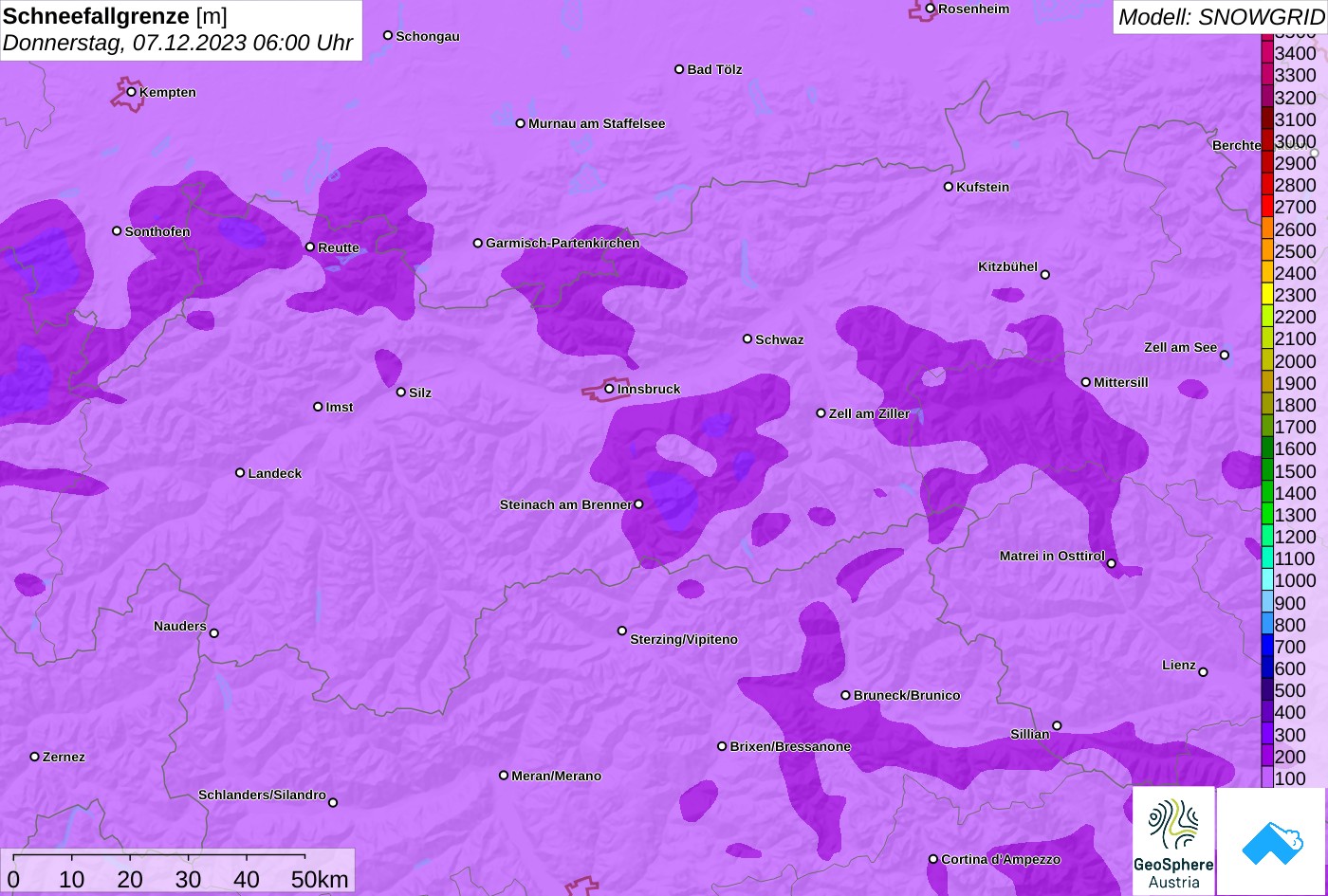
Task: Click the Schwaz marker dot
Action: click(x=747, y=338)
